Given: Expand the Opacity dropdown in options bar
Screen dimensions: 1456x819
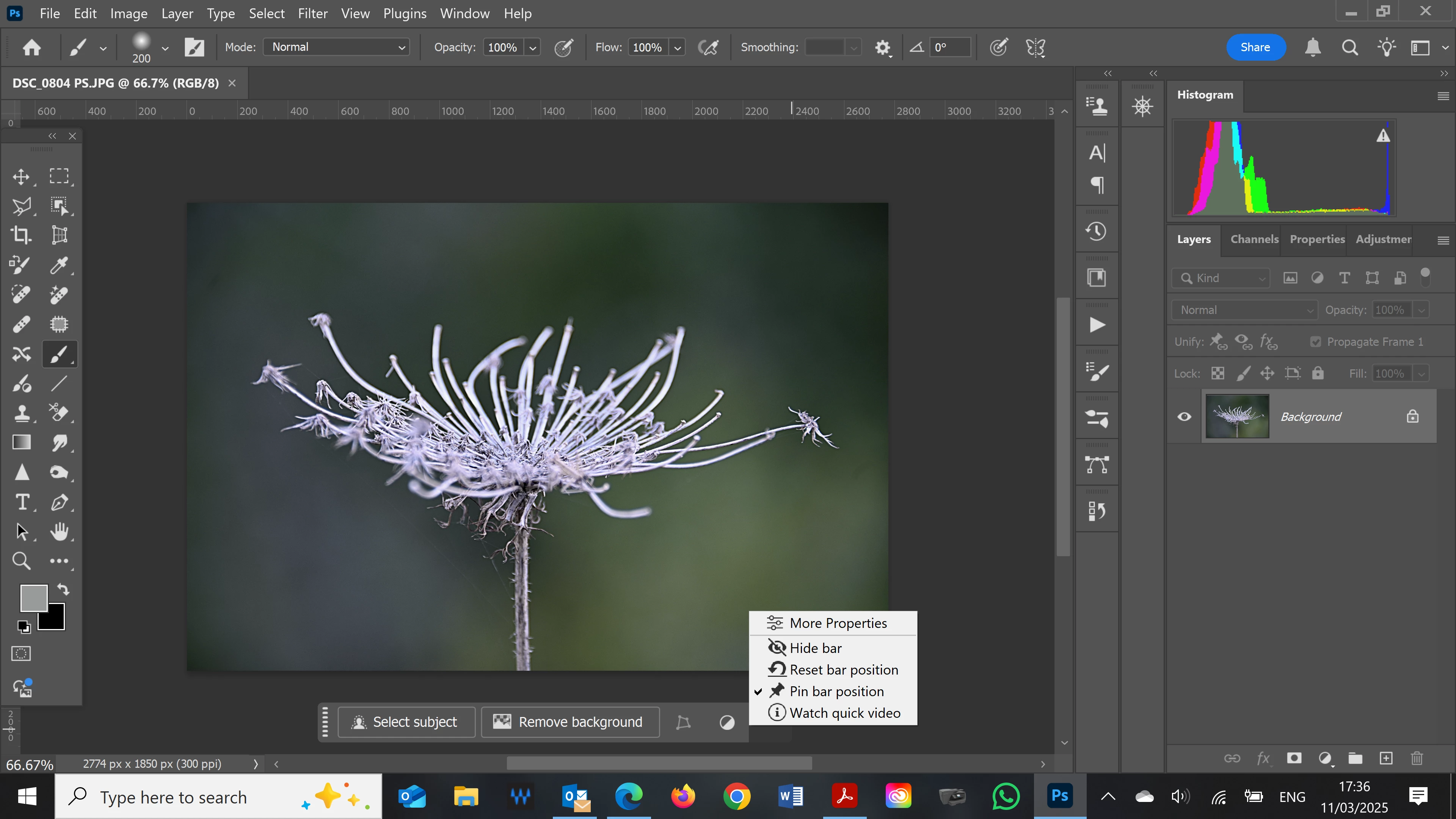Looking at the screenshot, I should click(x=532, y=47).
